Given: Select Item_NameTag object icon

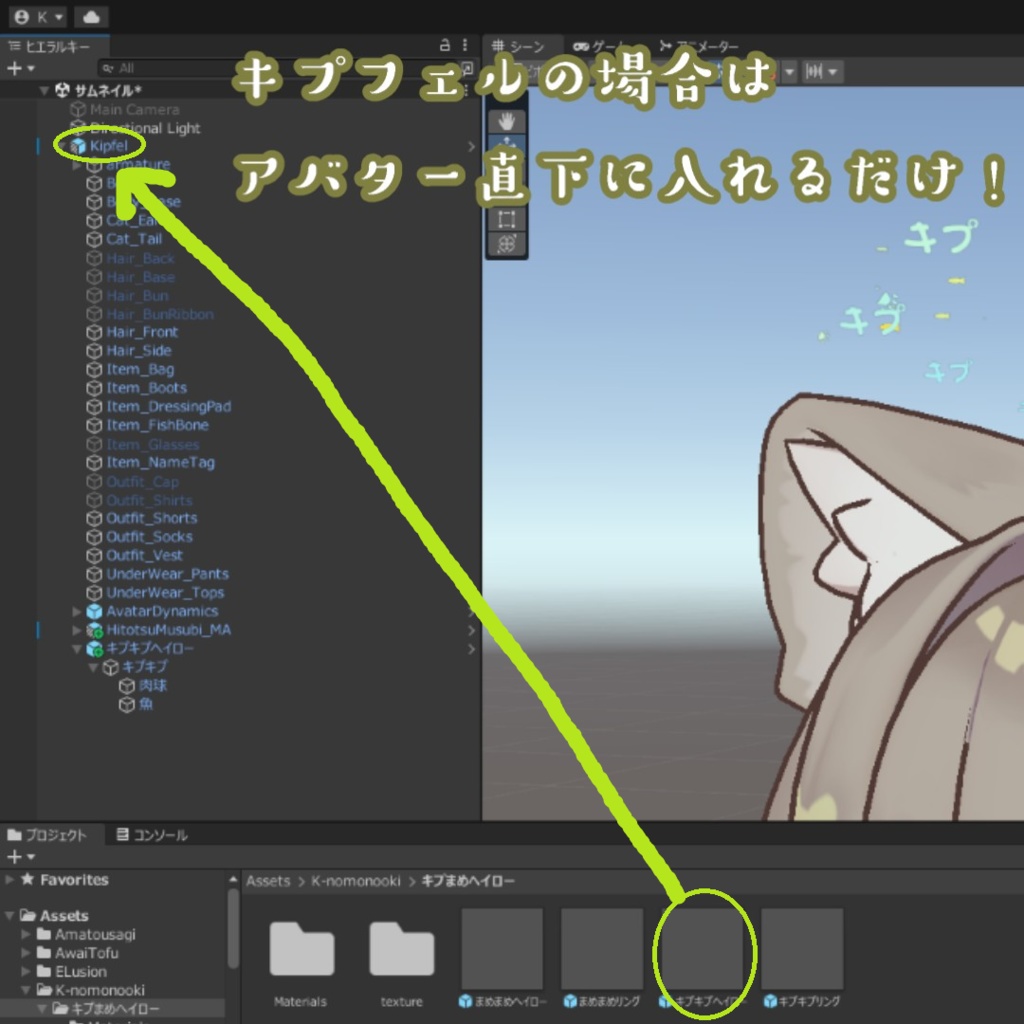Looking at the screenshot, I should tap(94, 462).
